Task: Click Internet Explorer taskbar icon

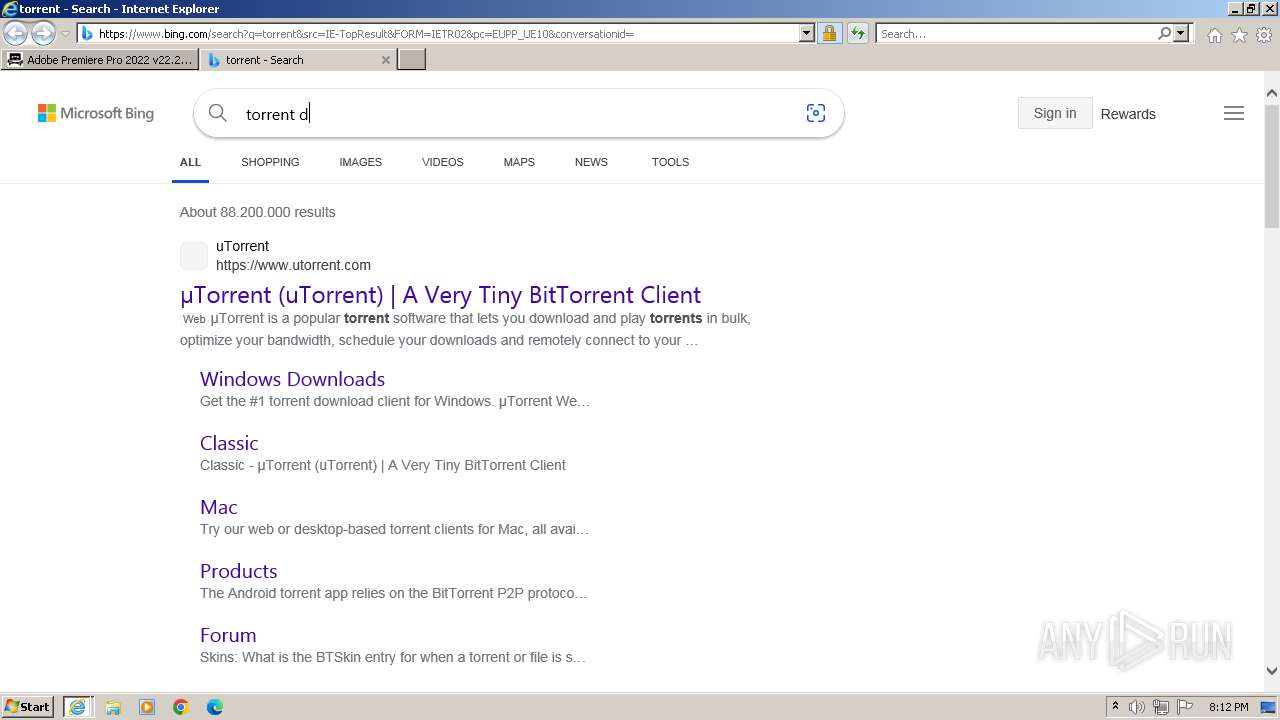Action: [x=77, y=707]
